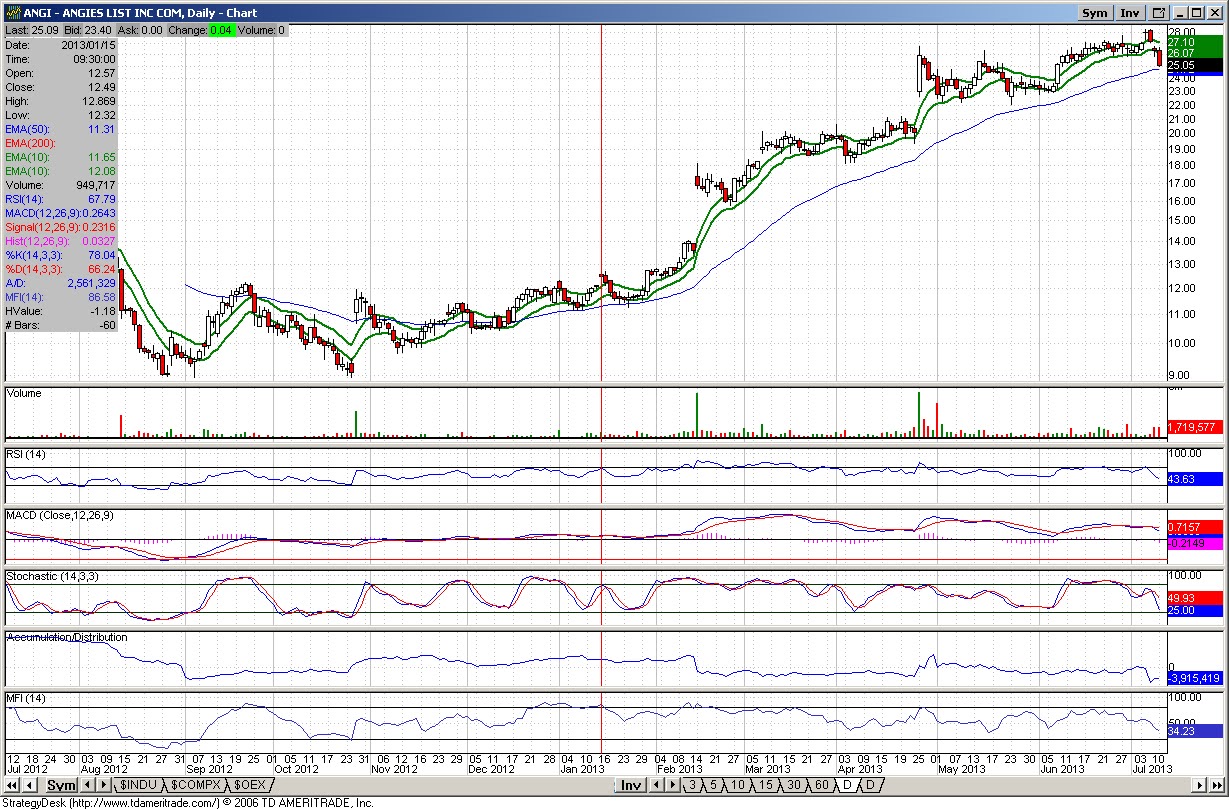
Task: Click the pop-out window icon in title bar
Action: coord(1159,13)
